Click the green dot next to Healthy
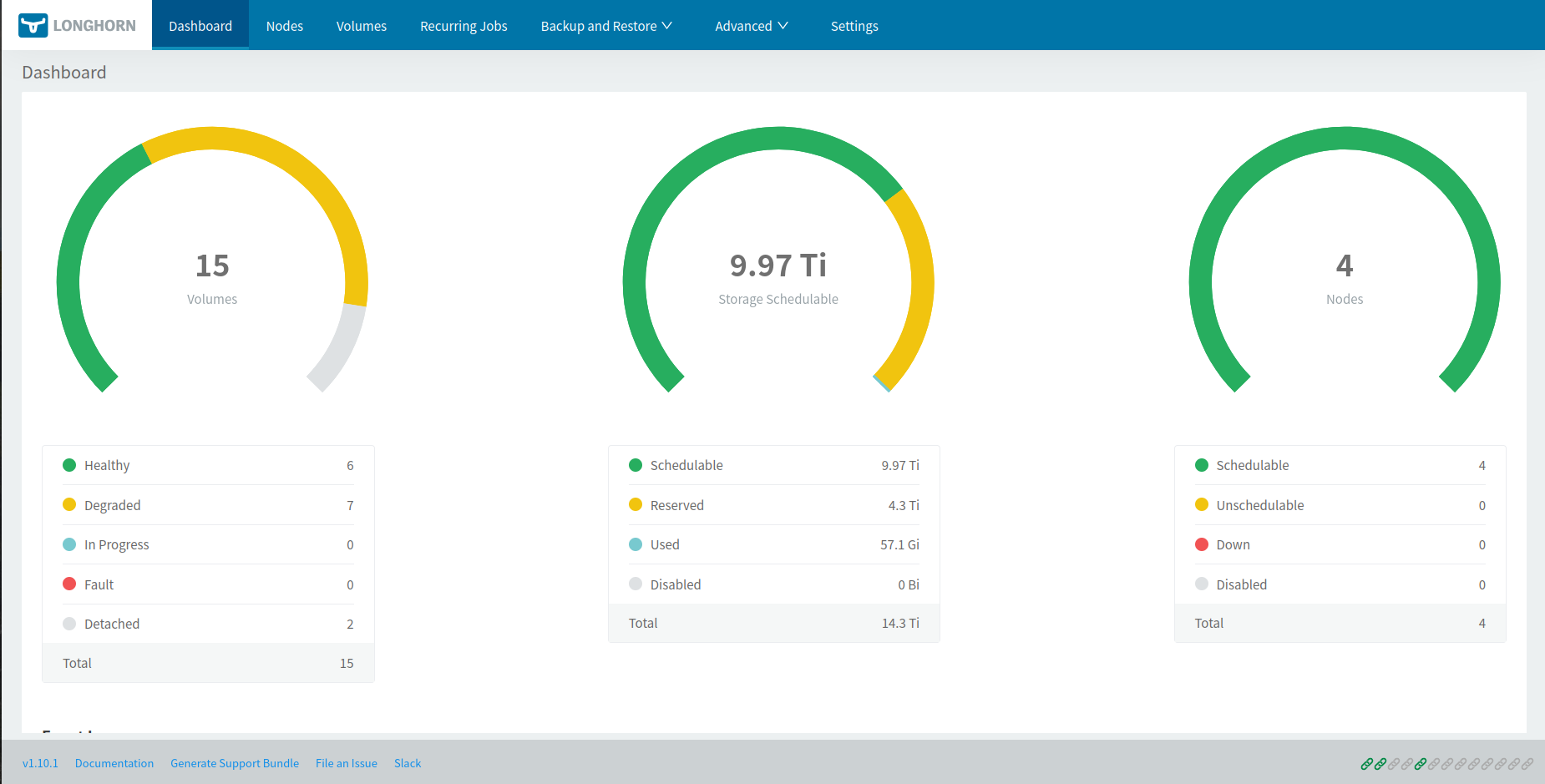This screenshot has width=1545, height=784. pos(69,465)
